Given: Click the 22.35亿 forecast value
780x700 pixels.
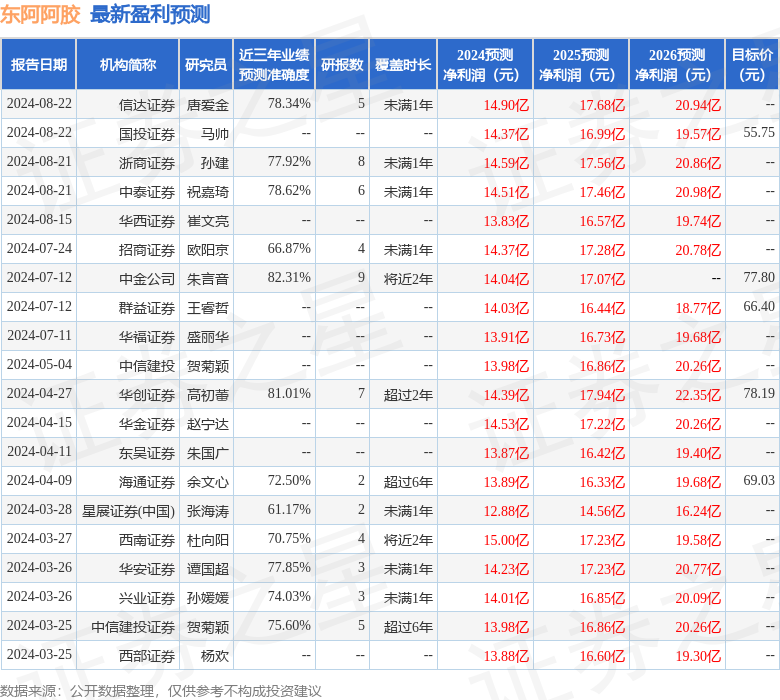Looking at the screenshot, I should pos(698,395).
